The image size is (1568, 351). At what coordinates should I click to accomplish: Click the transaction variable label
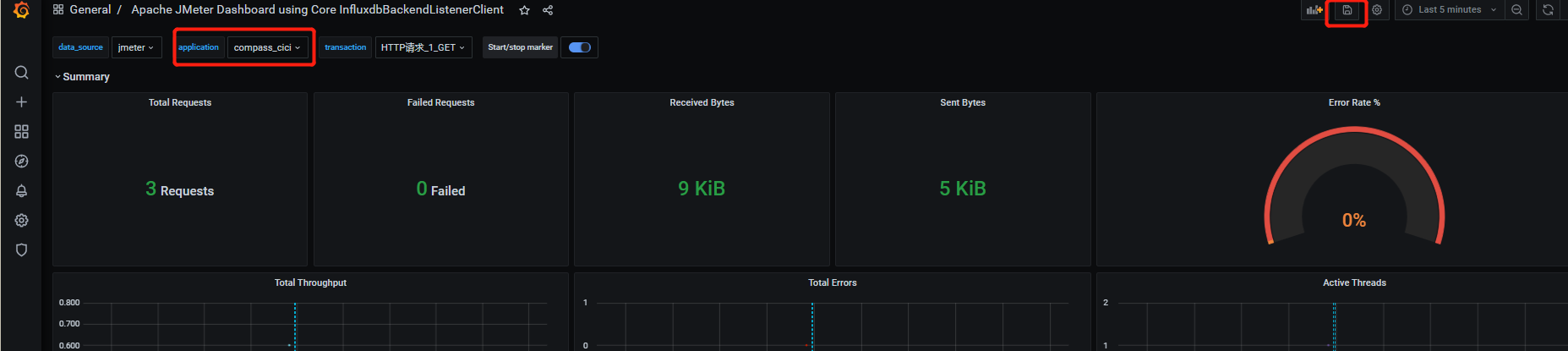tap(346, 47)
